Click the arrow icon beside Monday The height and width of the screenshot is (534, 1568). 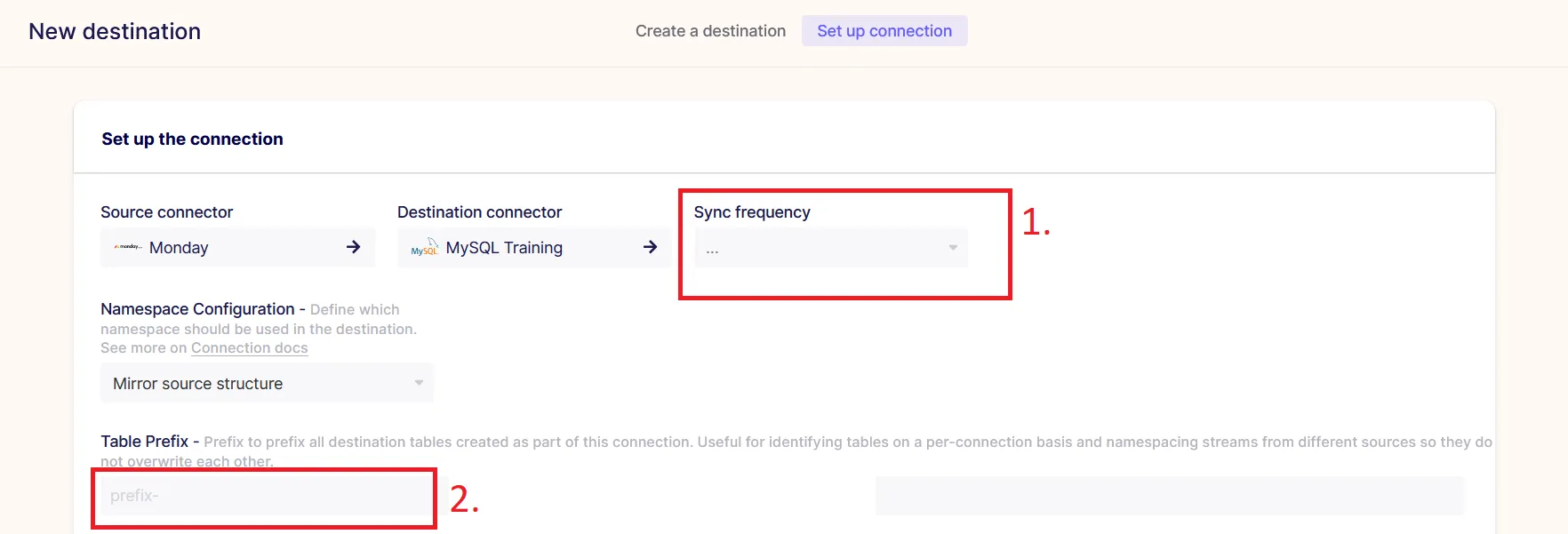pyautogui.click(x=353, y=247)
